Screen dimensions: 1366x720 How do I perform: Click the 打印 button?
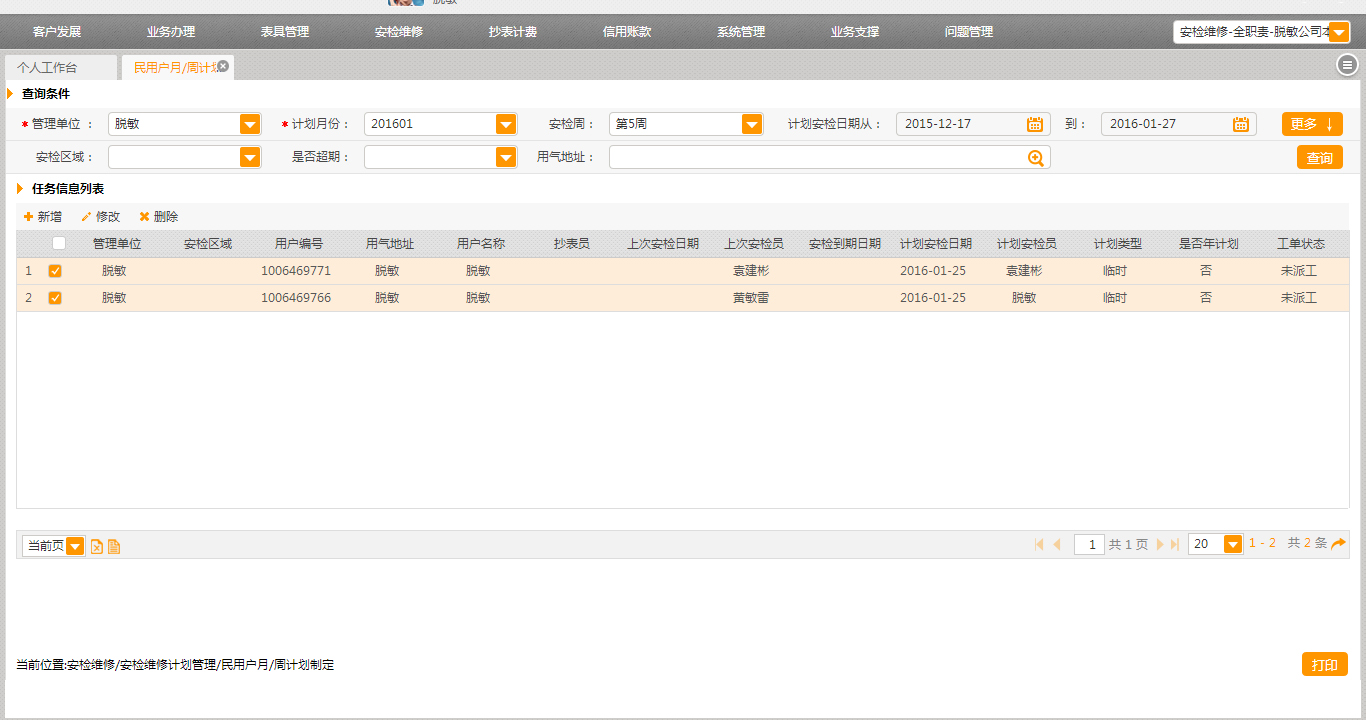pyautogui.click(x=1324, y=665)
